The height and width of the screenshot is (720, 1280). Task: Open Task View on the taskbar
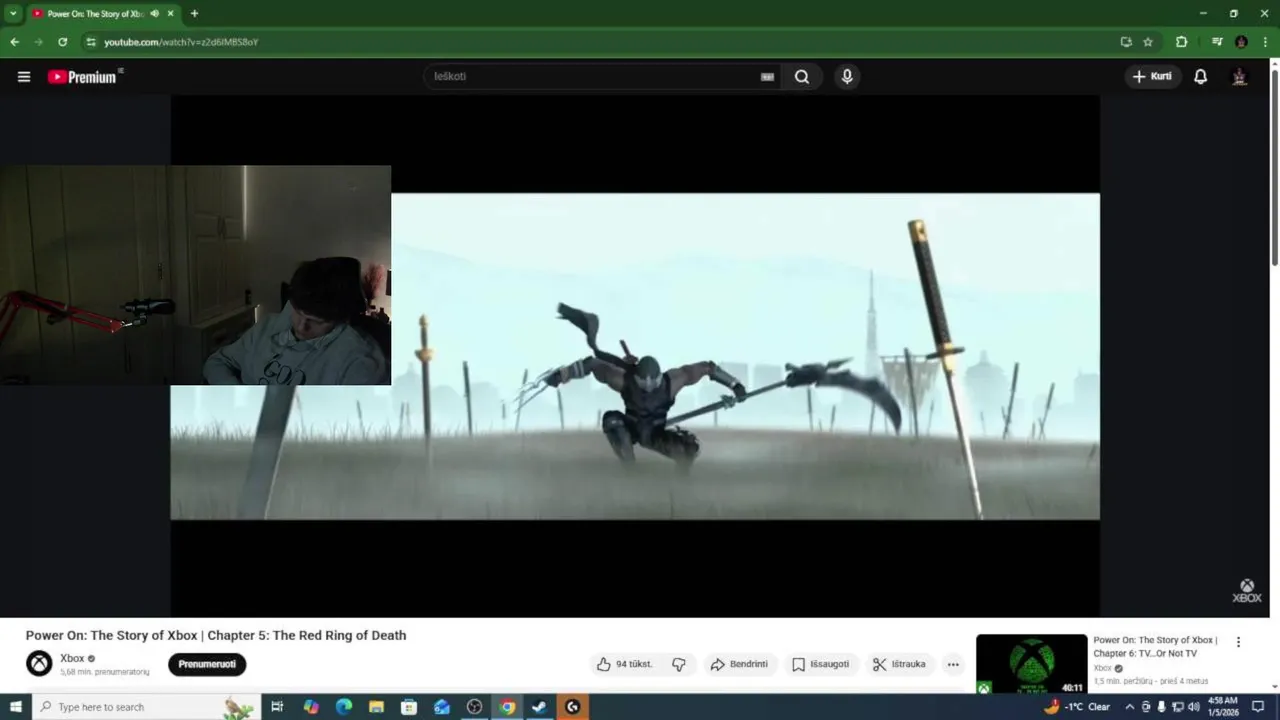click(x=277, y=707)
